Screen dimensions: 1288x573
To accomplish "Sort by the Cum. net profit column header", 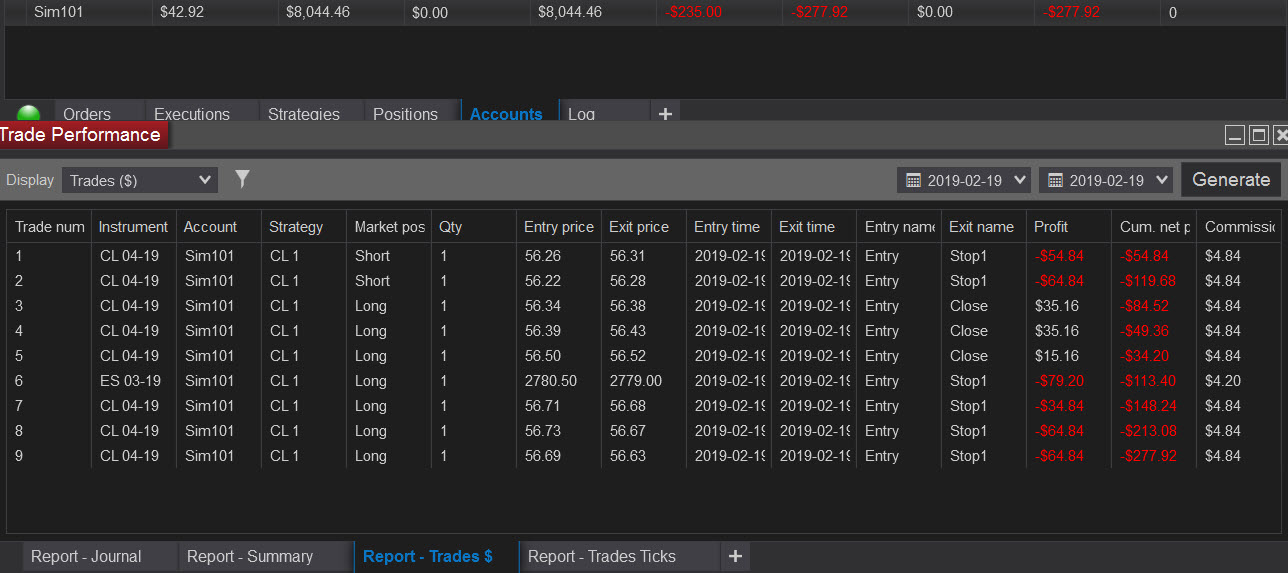I will (x=1154, y=227).
